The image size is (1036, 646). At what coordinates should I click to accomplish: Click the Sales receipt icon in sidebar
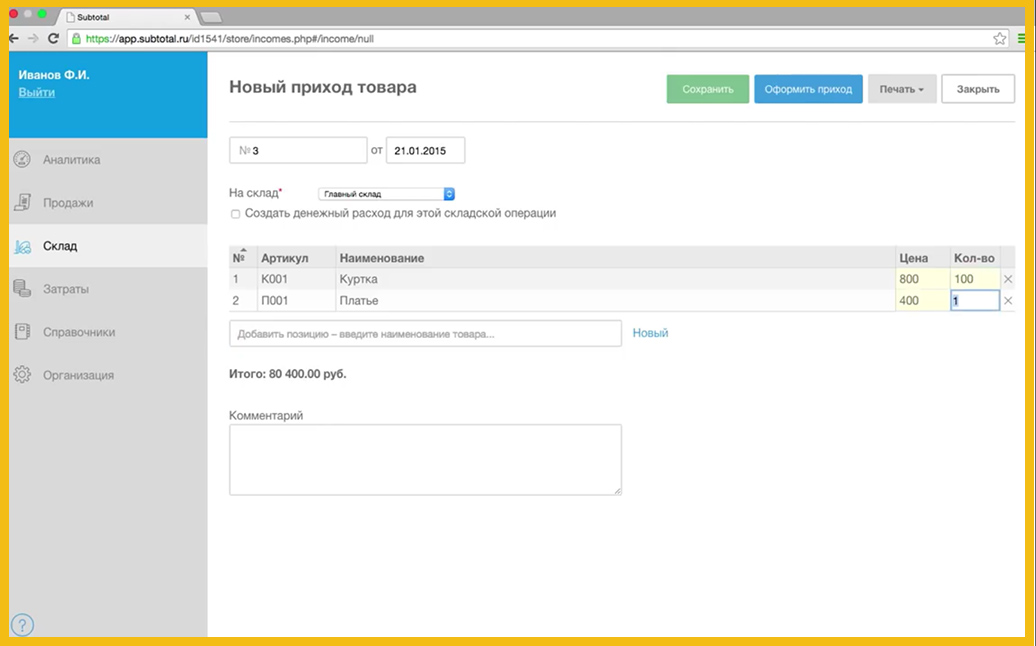[22, 203]
